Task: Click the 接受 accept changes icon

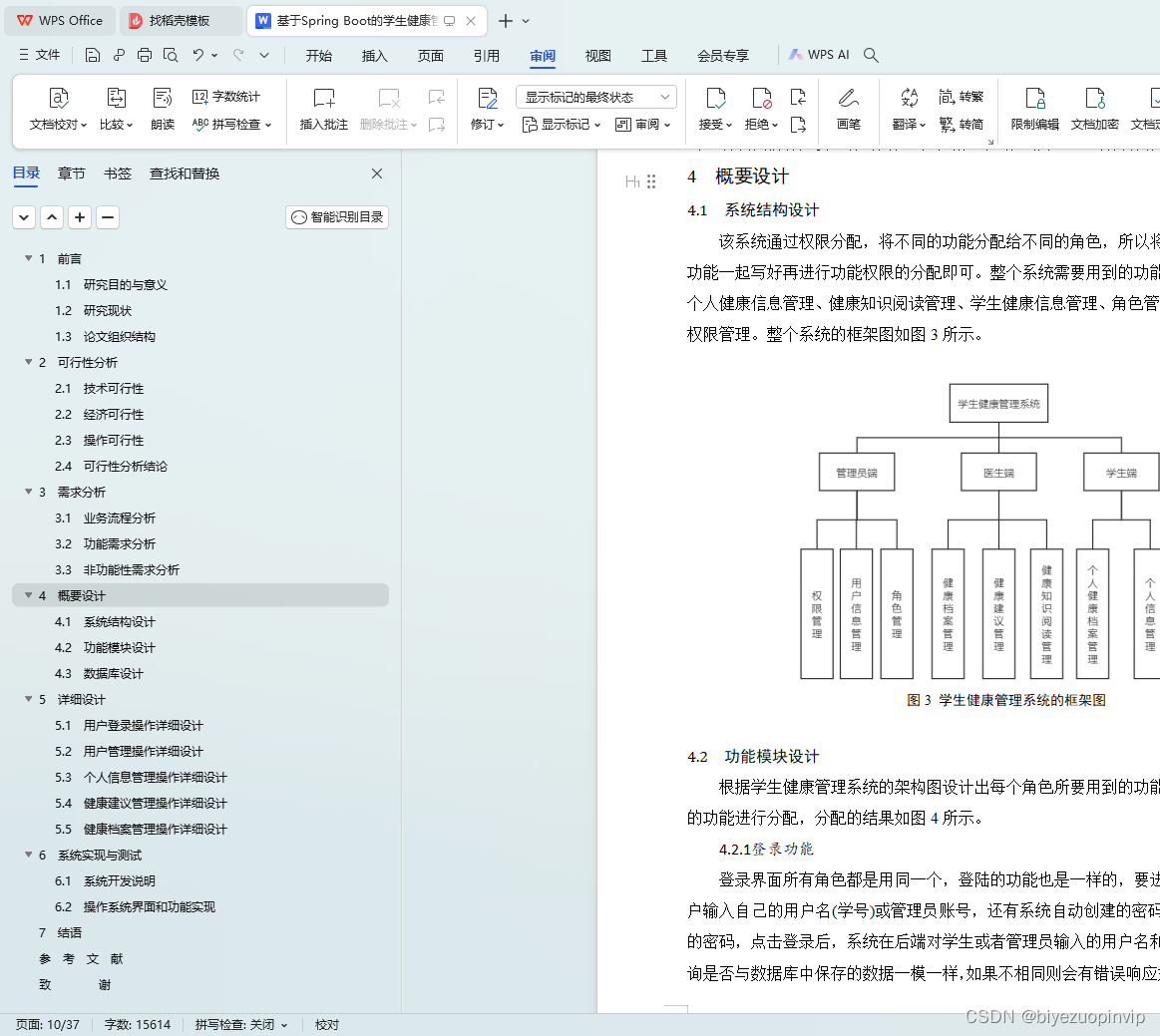Action: pos(715,99)
